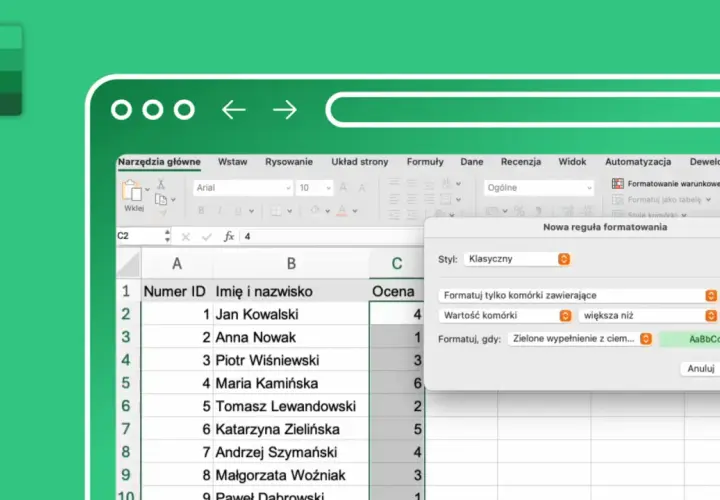Click the Jan Kowalski cell
Viewport: 720px width, 500px height.
click(291, 314)
